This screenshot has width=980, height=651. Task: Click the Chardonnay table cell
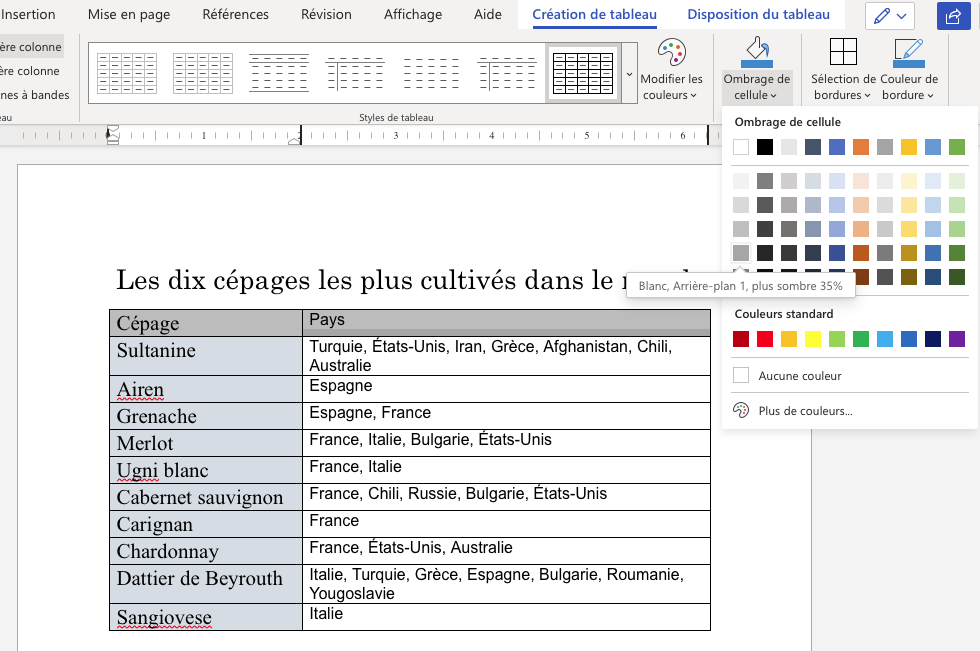(206, 550)
